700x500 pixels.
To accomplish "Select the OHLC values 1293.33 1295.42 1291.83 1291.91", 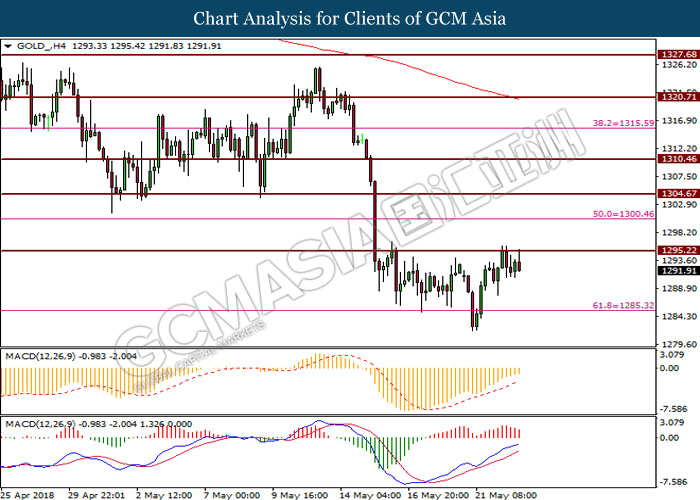I will click(x=146, y=46).
